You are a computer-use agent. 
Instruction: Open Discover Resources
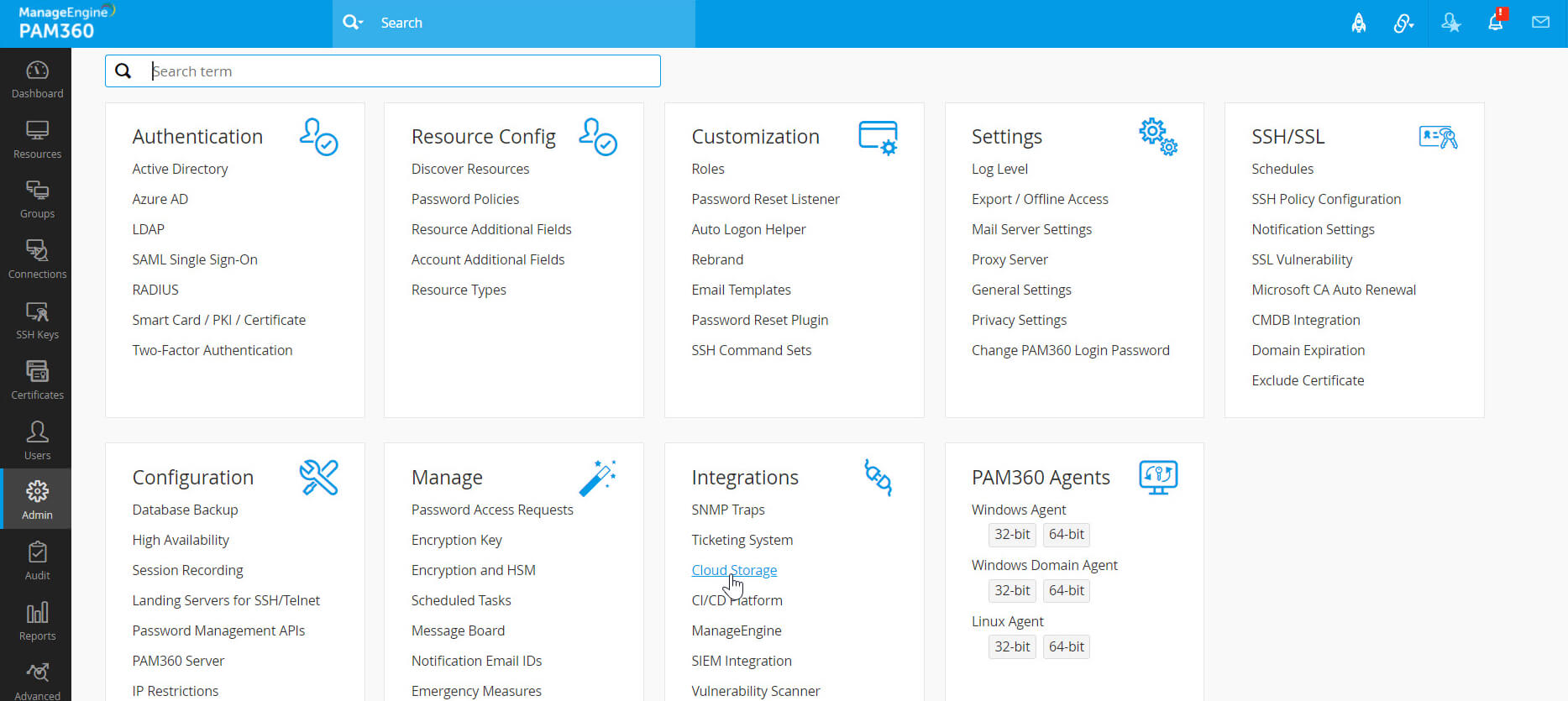click(470, 169)
